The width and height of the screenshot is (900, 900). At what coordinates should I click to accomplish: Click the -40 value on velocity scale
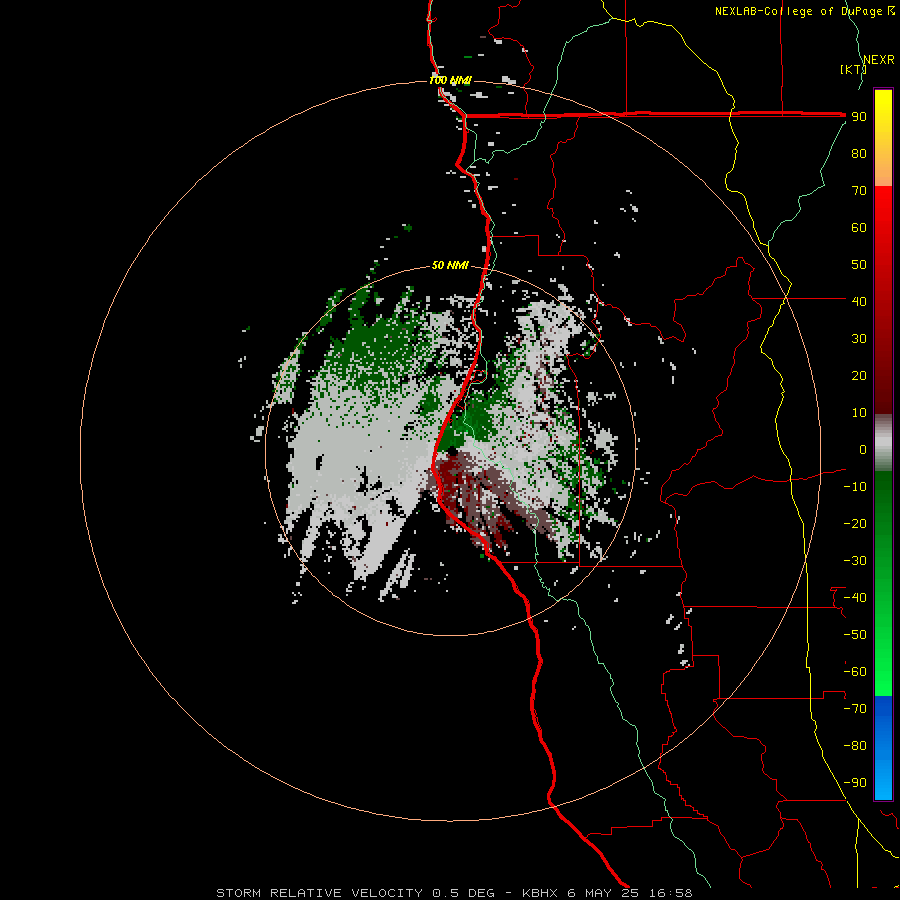pos(855,598)
